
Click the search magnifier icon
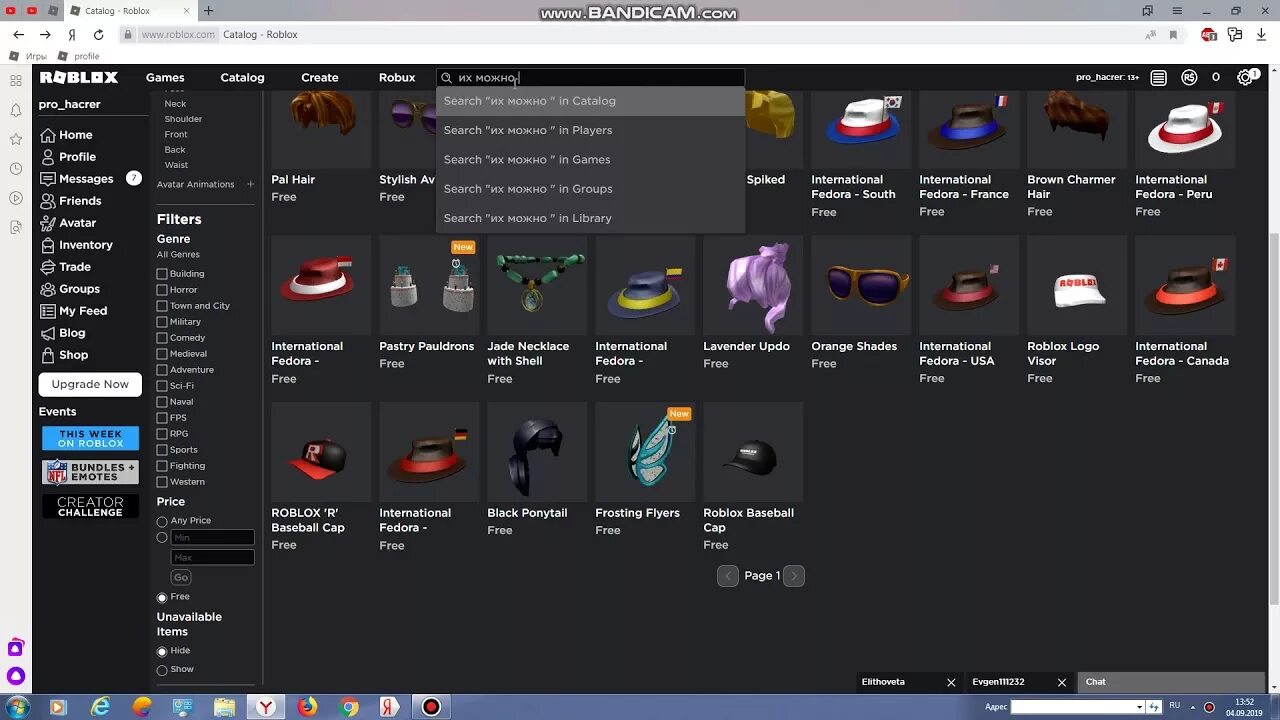pyautogui.click(x=447, y=78)
